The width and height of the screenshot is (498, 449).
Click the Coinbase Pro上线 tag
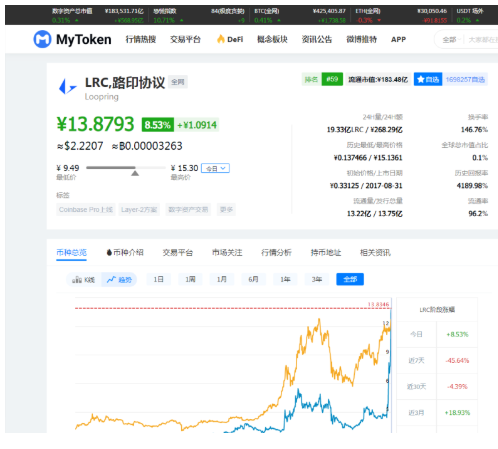86,209
